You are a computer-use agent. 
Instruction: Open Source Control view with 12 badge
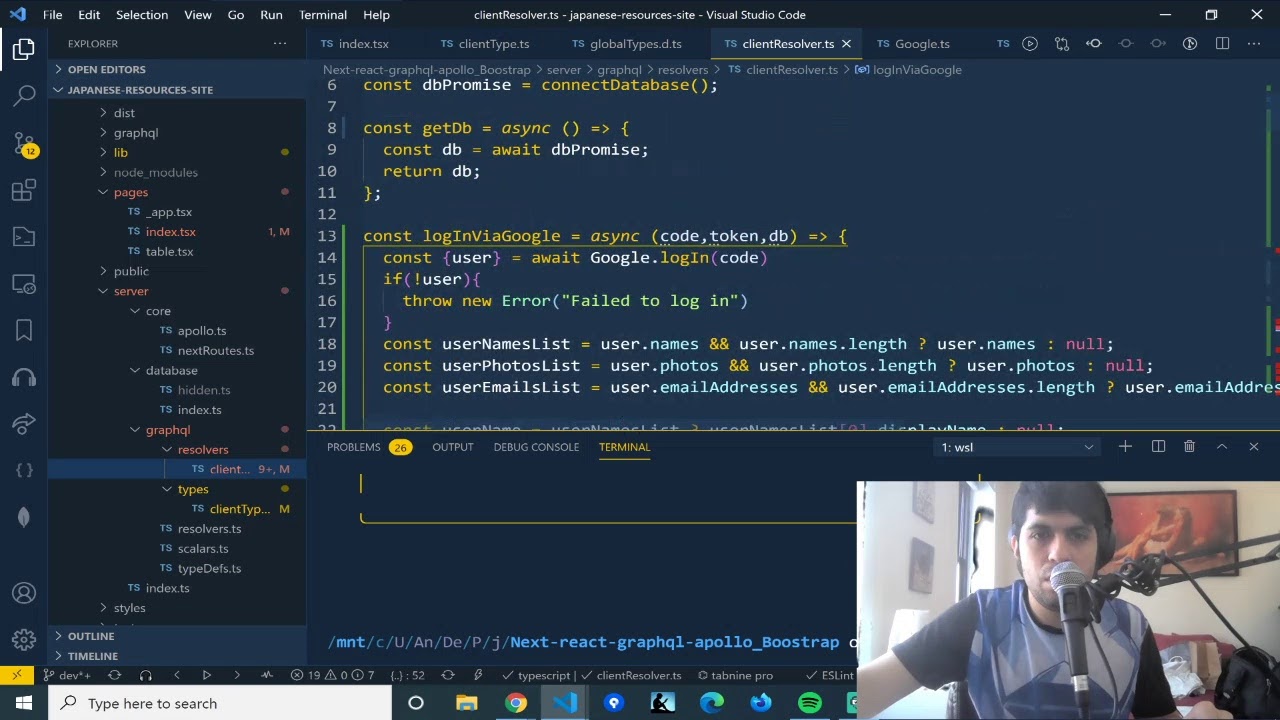point(24,143)
